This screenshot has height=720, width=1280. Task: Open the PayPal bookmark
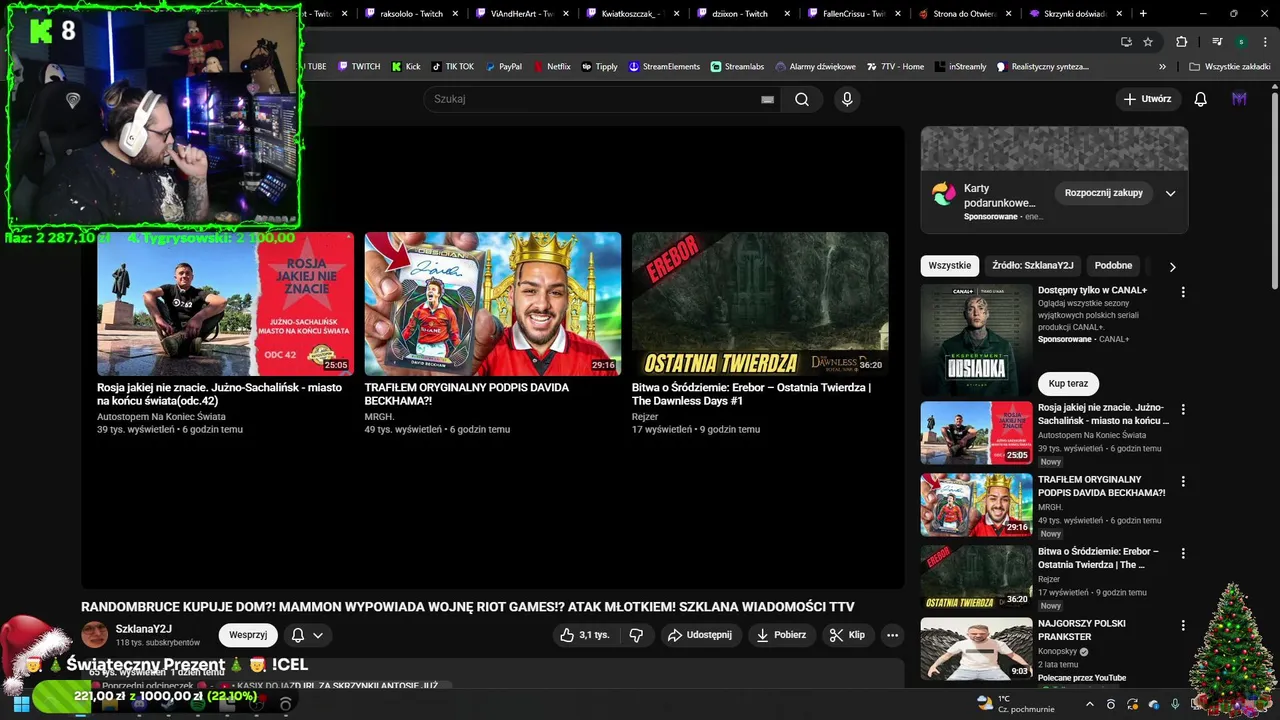(x=503, y=66)
